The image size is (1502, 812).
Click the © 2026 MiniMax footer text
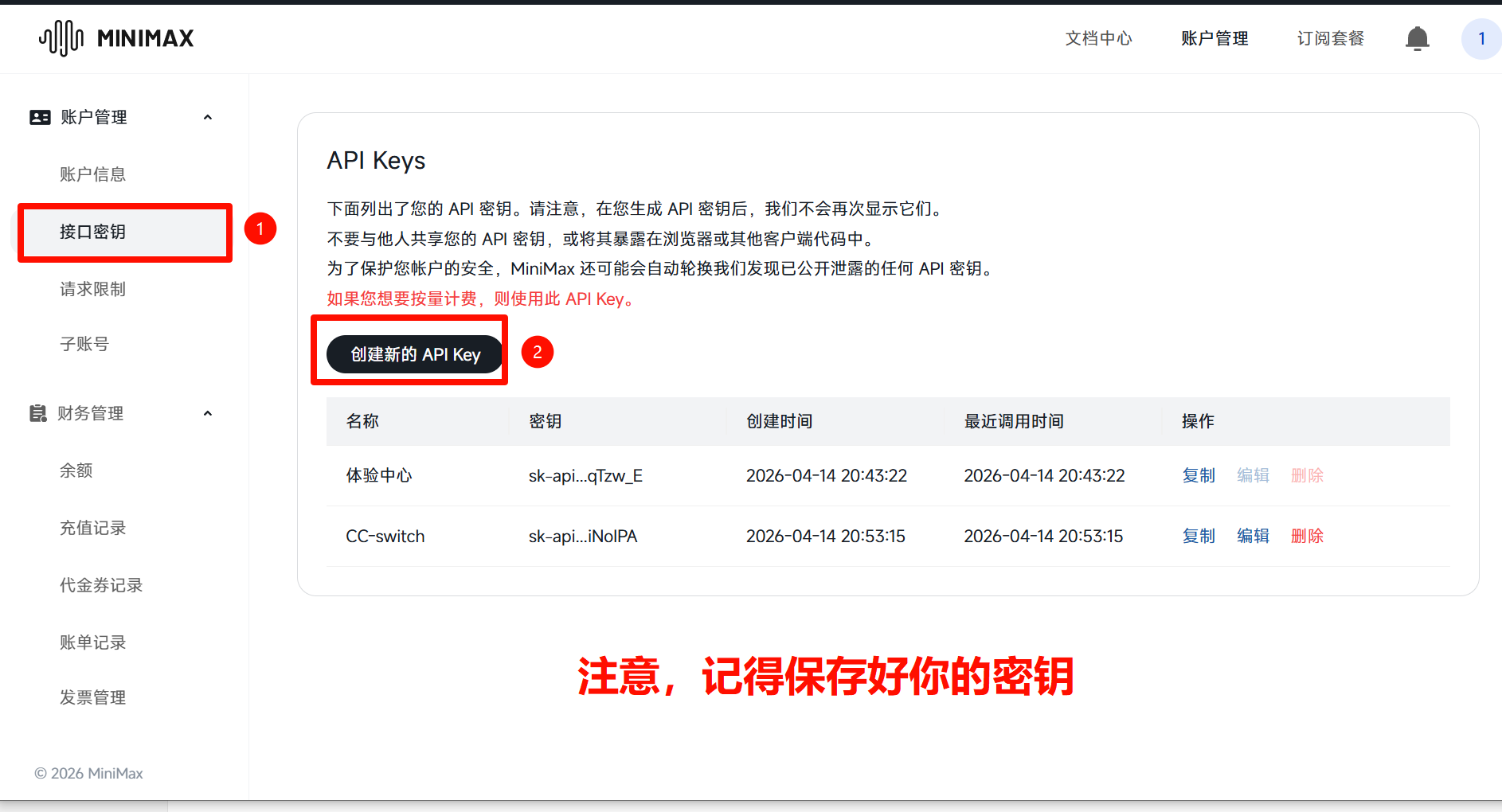coord(88,773)
